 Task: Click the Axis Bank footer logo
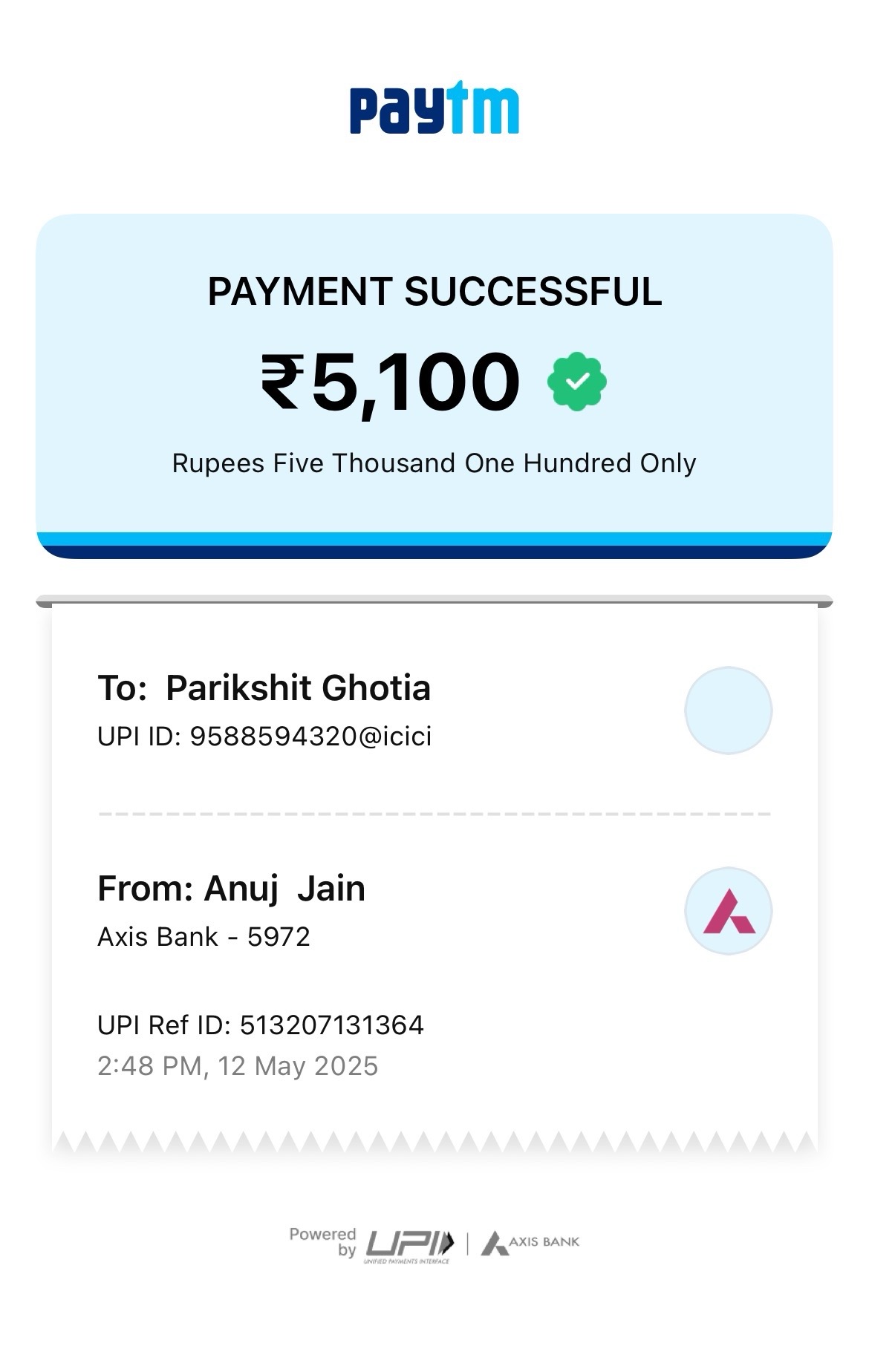coord(530,1243)
